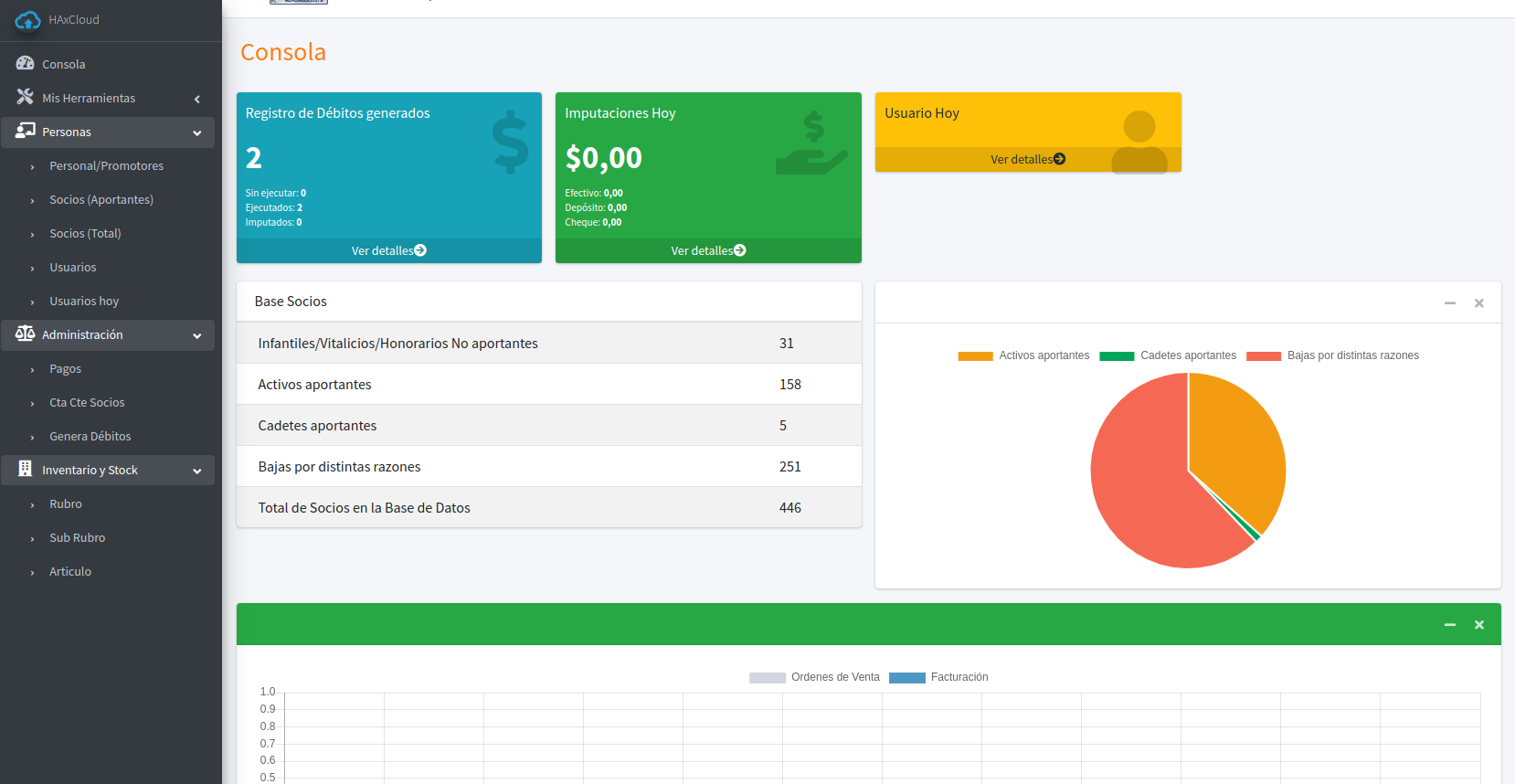Viewport: 1515px width, 784px height.
Task: Click the Mis Herramientas tools icon
Action: pyautogui.click(x=25, y=97)
